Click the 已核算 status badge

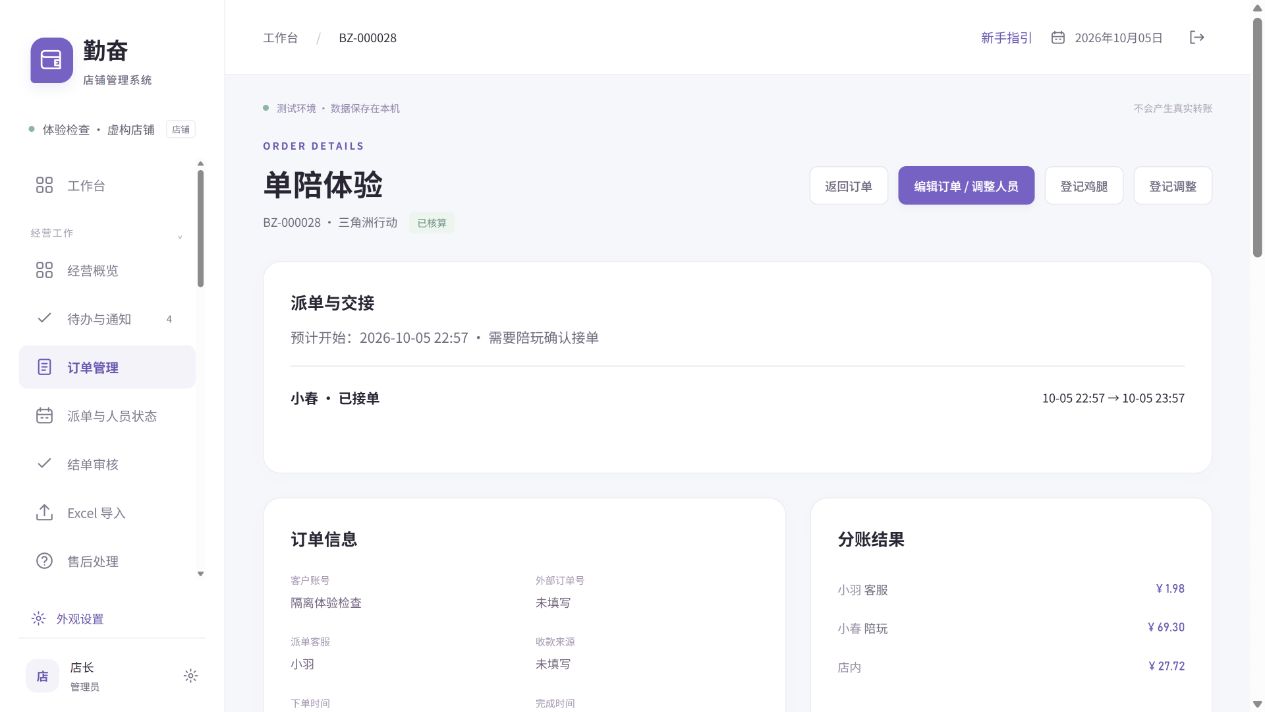tap(432, 223)
